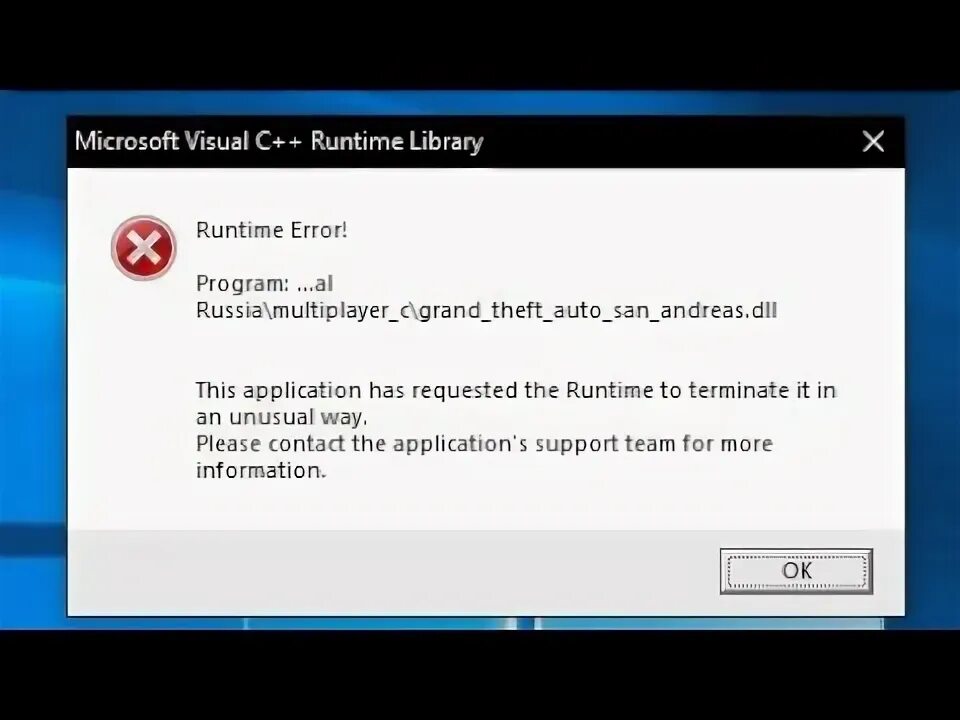960x720 pixels.
Task: Click the word 'information.' in the message
Action: 261,470
